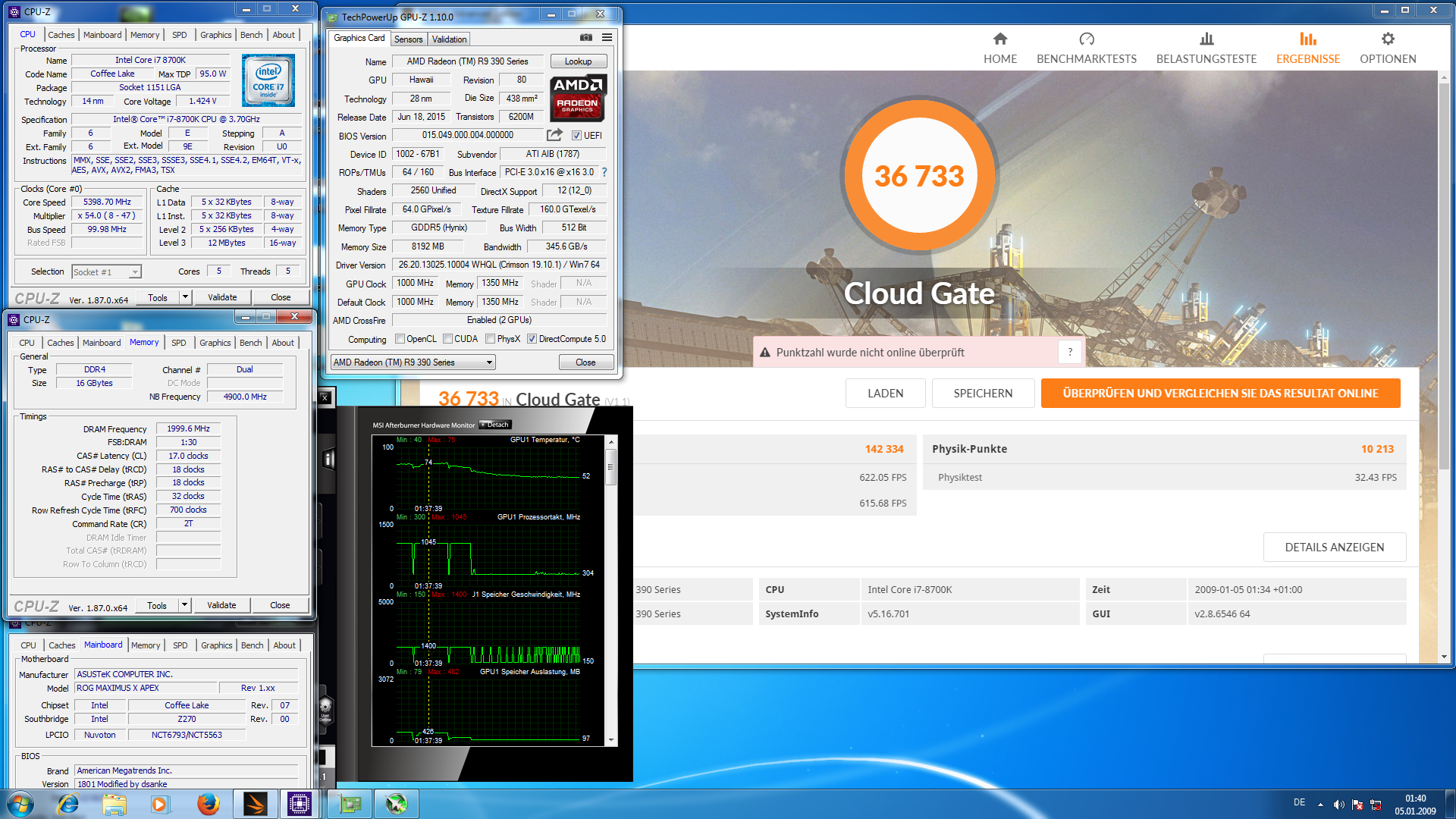Open the GPU-Z hamburger menu

pyautogui.click(x=607, y=37)
